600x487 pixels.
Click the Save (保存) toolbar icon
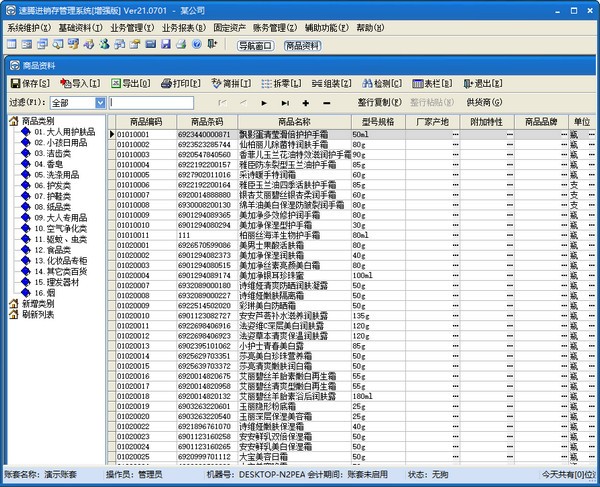[27, 84]
